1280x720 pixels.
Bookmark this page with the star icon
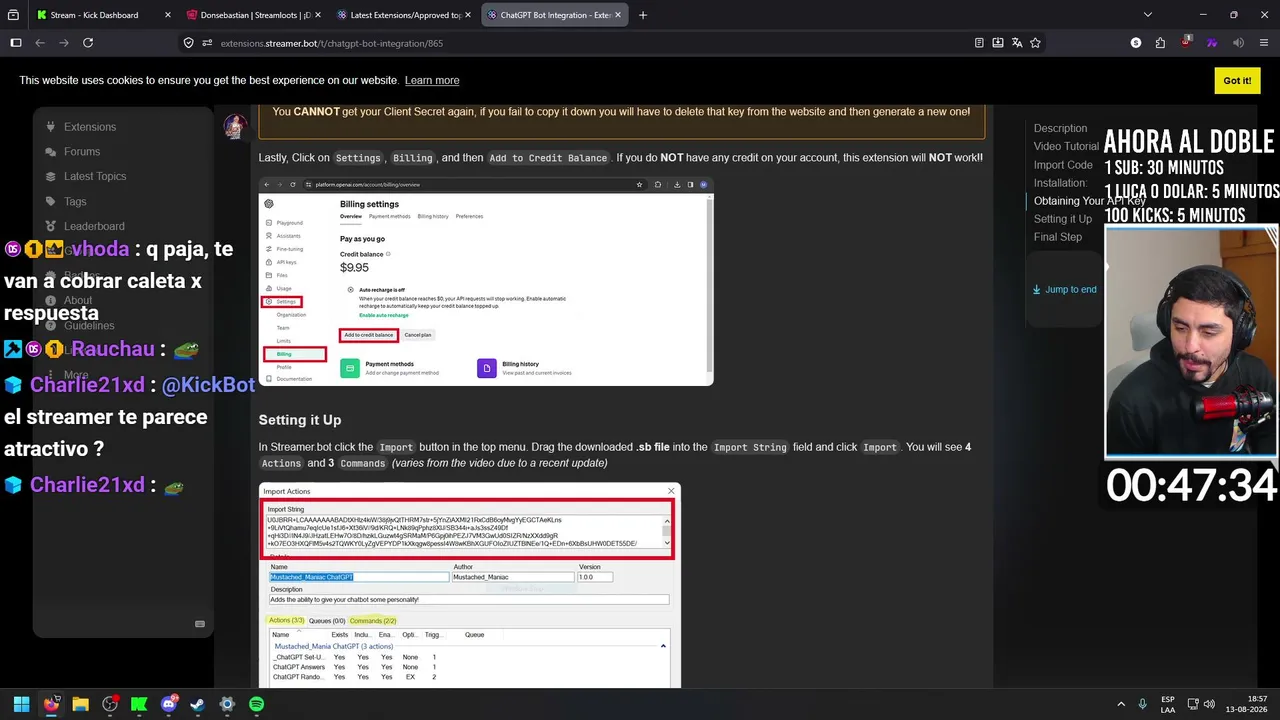1036,43
